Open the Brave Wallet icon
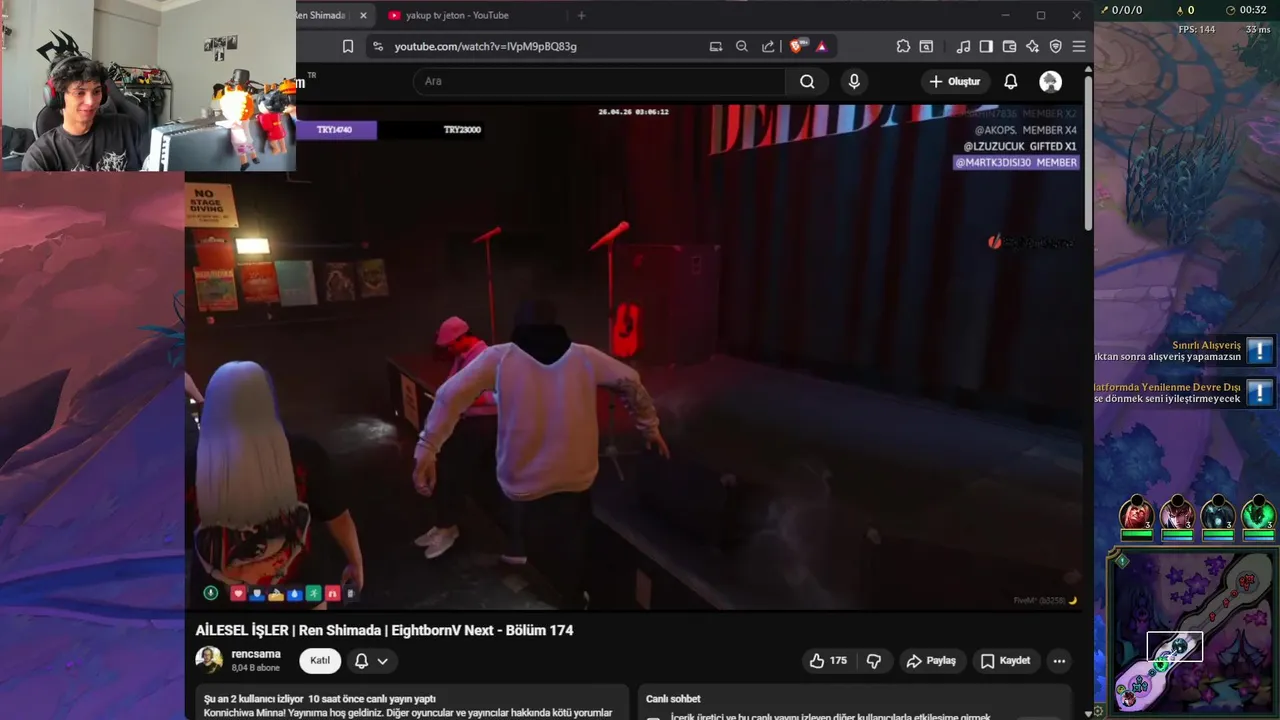The height and width of the screenshot is (720, 1280). tap(1009, 46)
